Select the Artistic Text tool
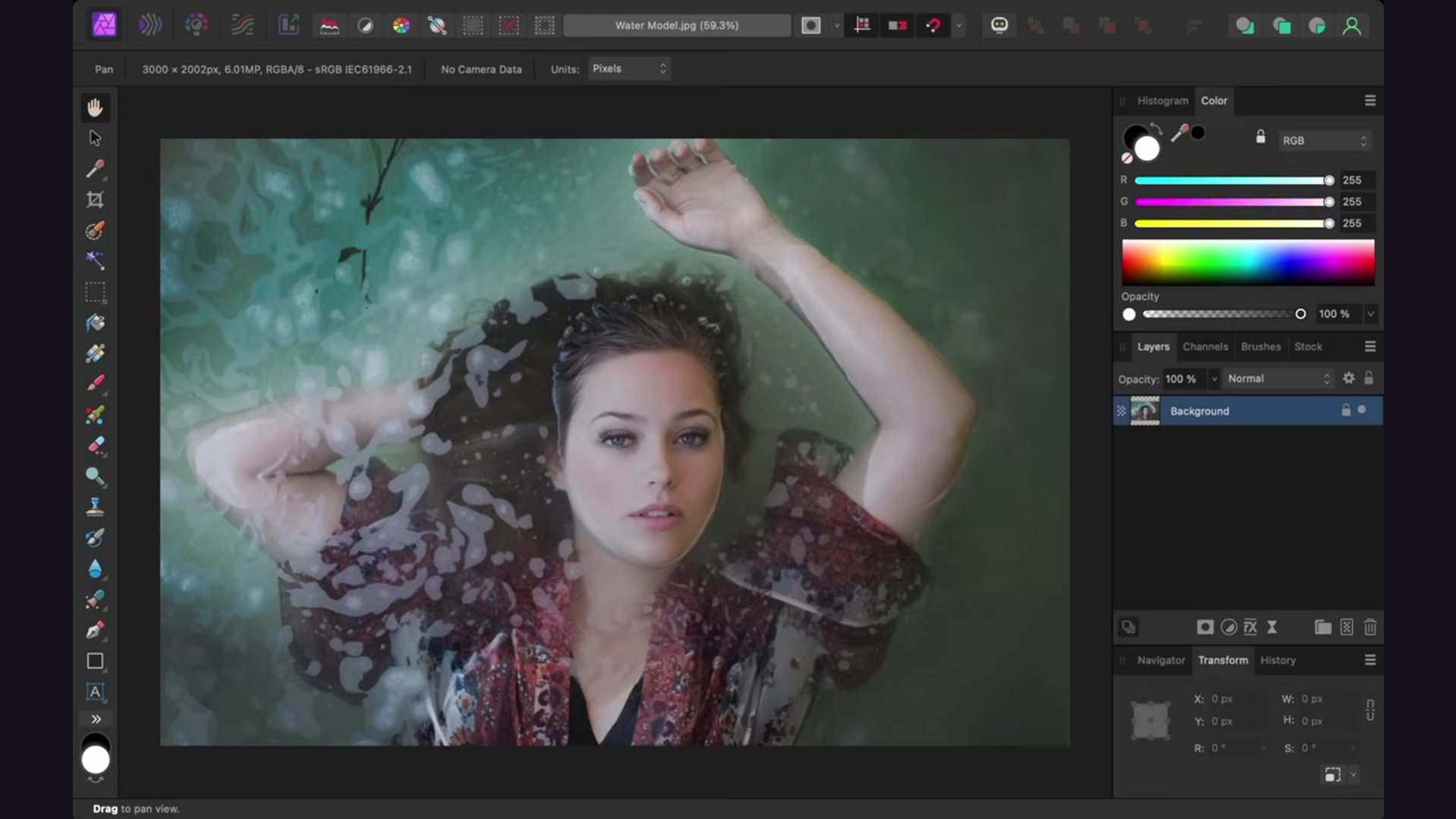The image size is (1456, 819). (95, 691)
